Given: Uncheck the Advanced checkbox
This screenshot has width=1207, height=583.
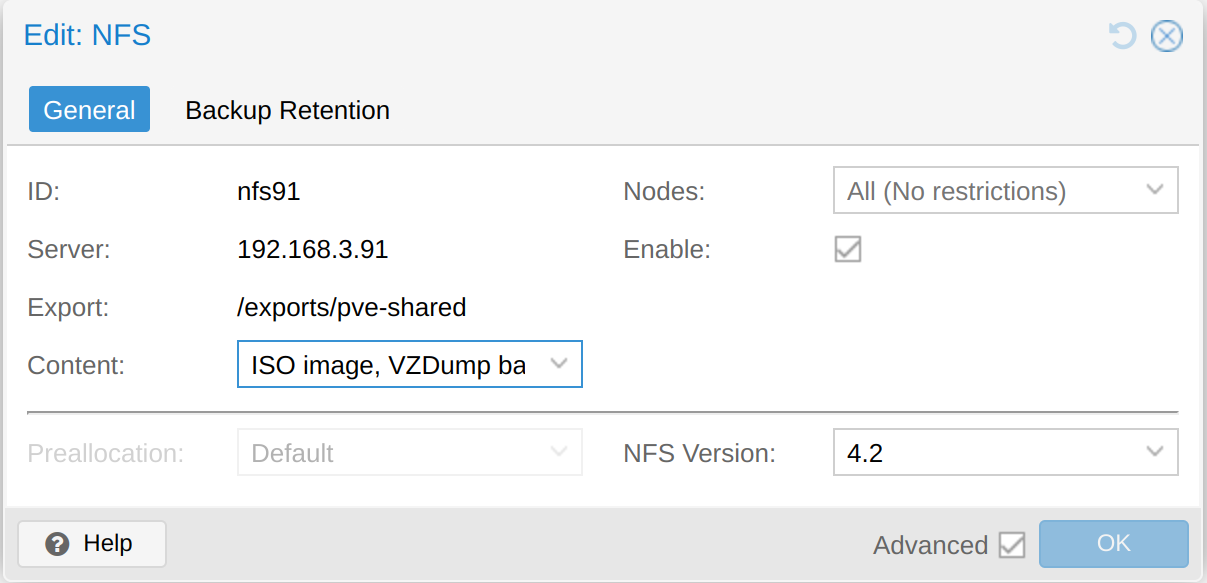Looking at the screenshot, I should point(1012,545).
